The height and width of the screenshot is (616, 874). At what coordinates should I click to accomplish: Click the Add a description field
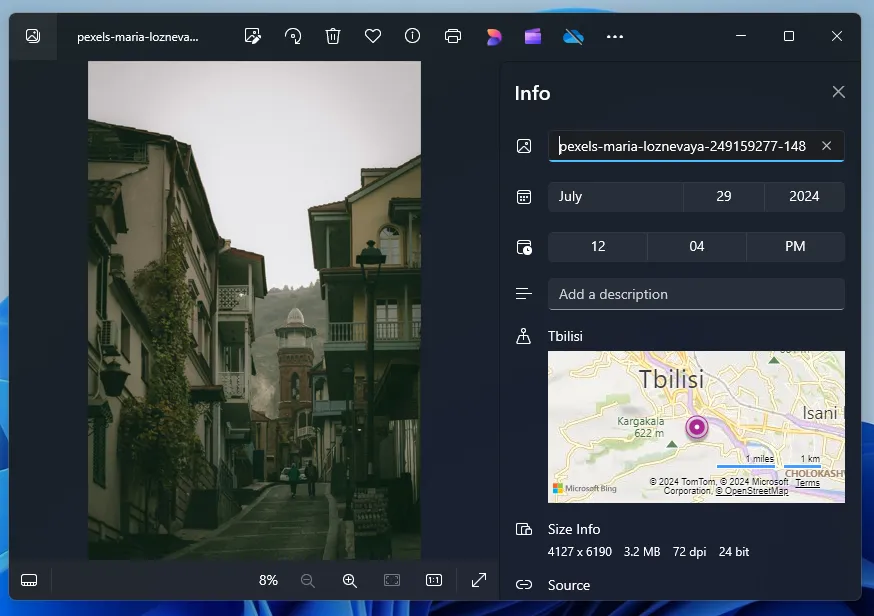tap(696, 294)
